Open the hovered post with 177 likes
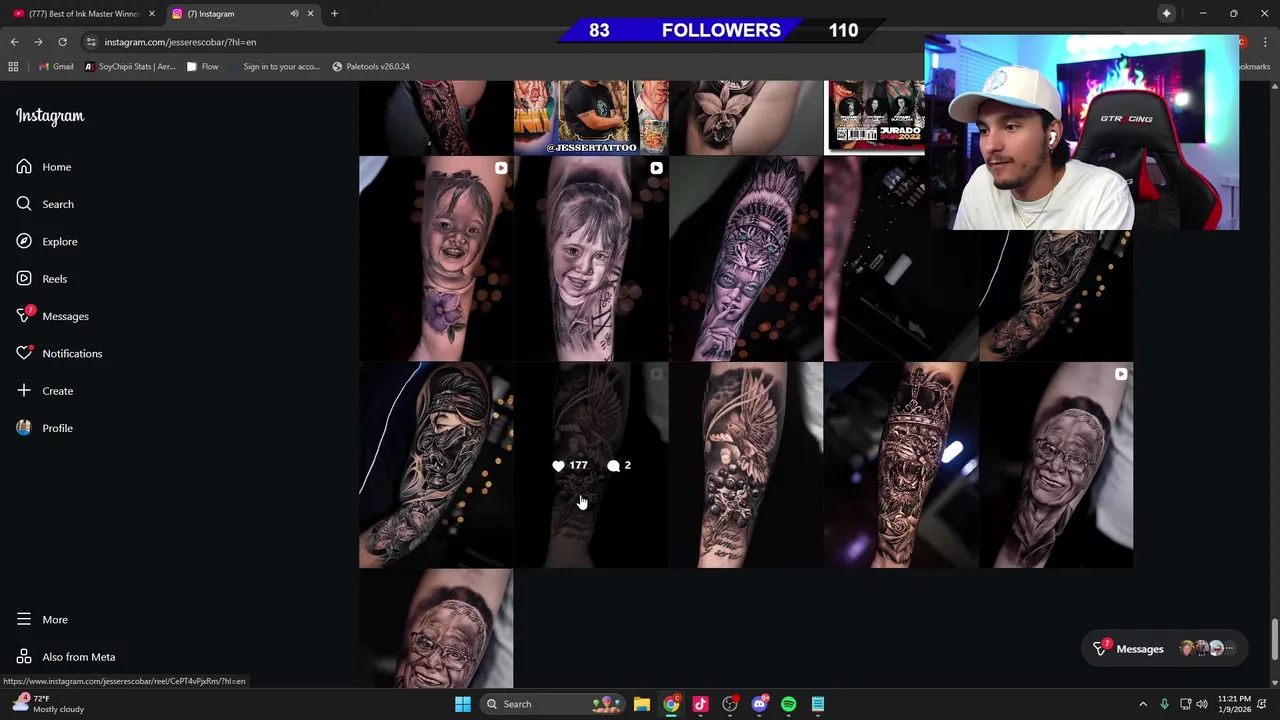Screen dimensions: 1280x720 pyautogui.click(x=591, y=465)
